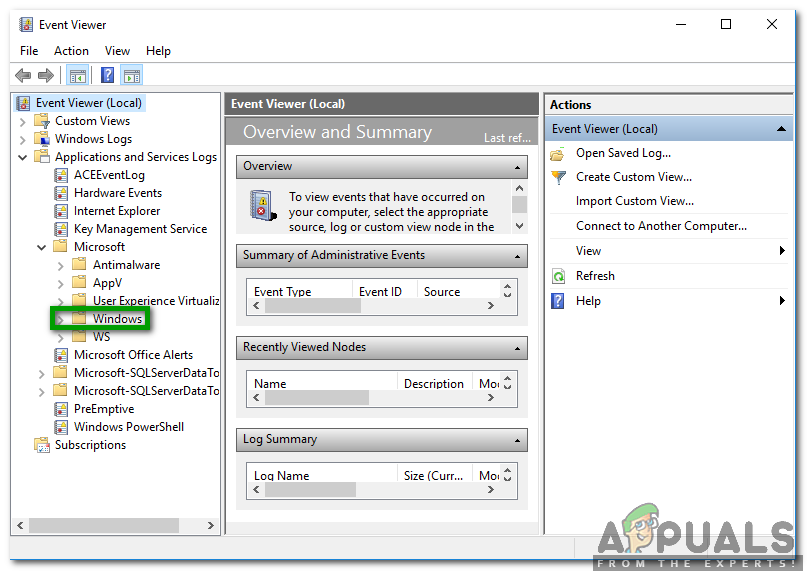Screen dimensions: 807x571
Task: Collapse Event Viewer (Local) actions group
Action: click(781, 129)
